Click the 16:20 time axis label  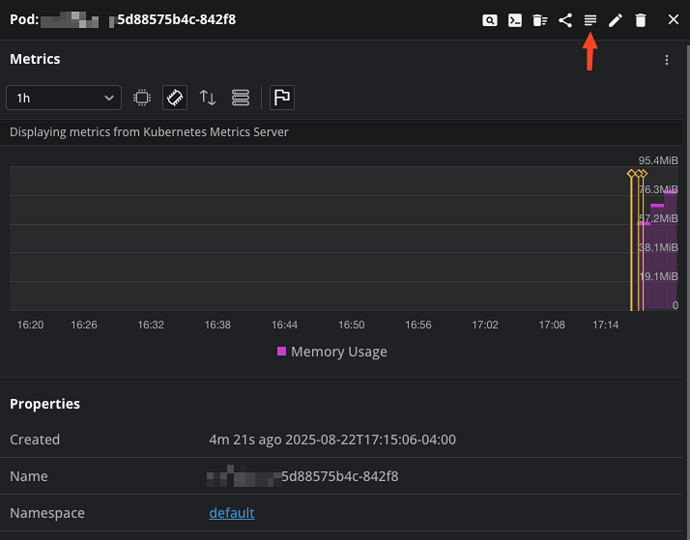30,325
